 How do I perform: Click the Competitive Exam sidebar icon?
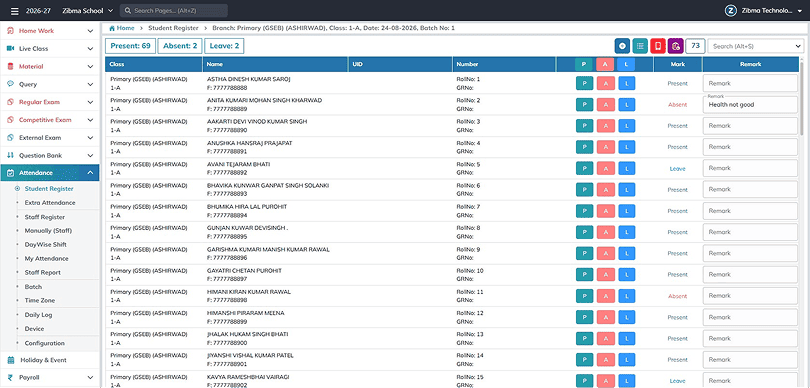(x=10, y=120)
